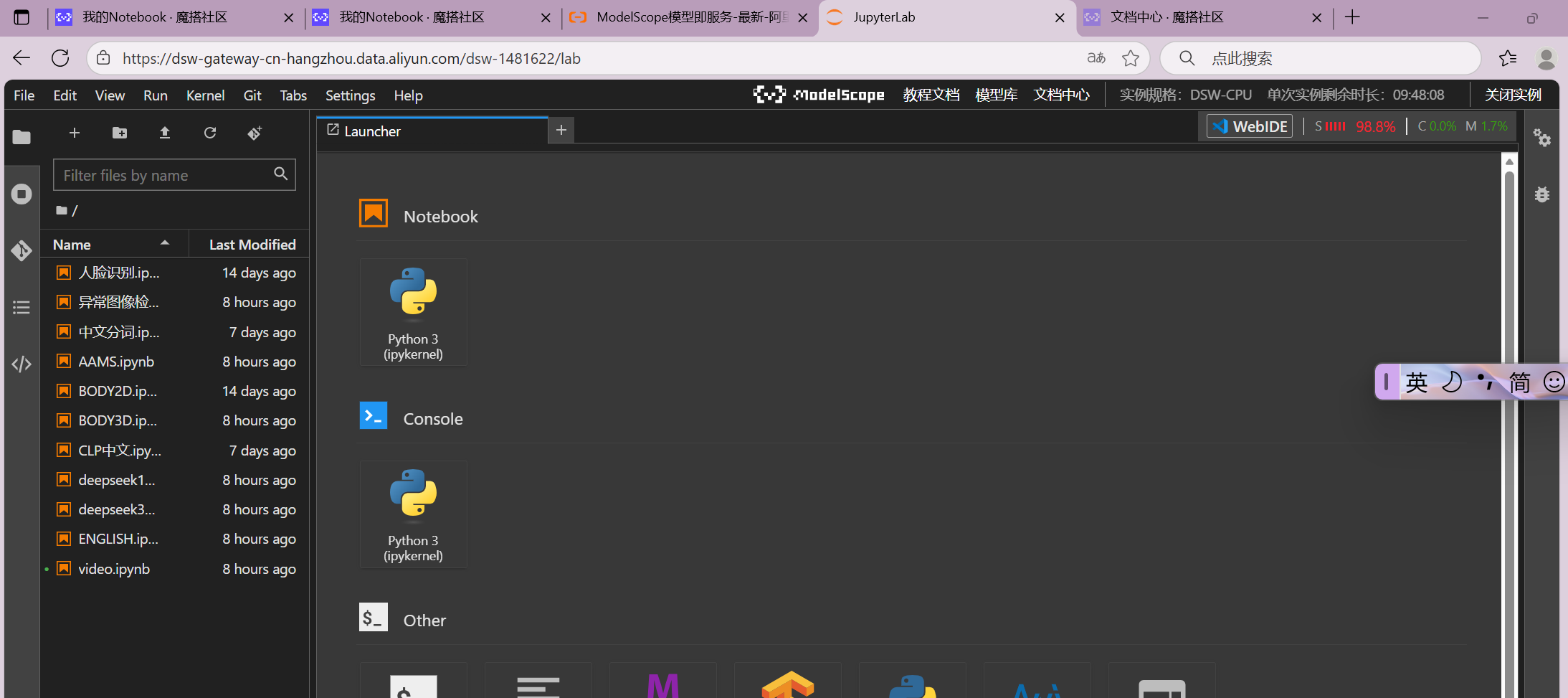The width and height of the screenshot is (1568, 698).
Task: Click the root folder breadcrumb icon
Action: [x=62, y=210]
